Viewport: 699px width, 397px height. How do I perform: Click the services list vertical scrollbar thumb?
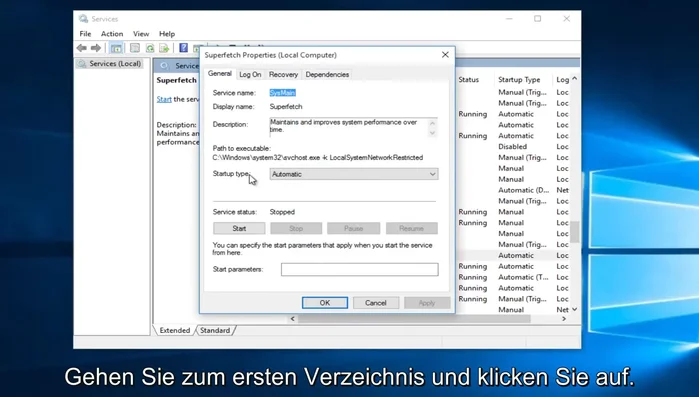click(x=575, y=232)
